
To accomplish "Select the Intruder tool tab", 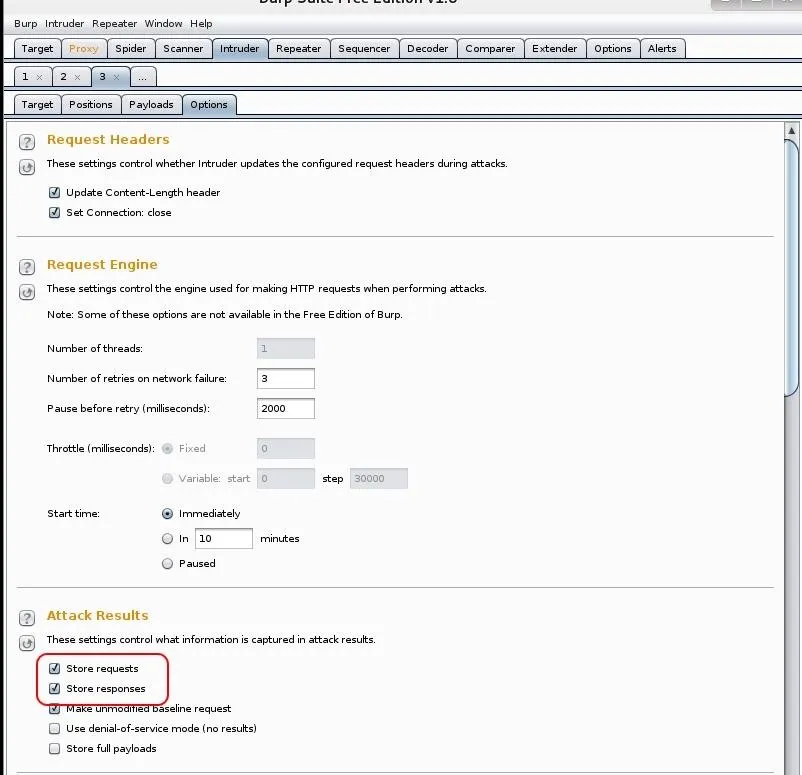I will [x=239, y=49].
